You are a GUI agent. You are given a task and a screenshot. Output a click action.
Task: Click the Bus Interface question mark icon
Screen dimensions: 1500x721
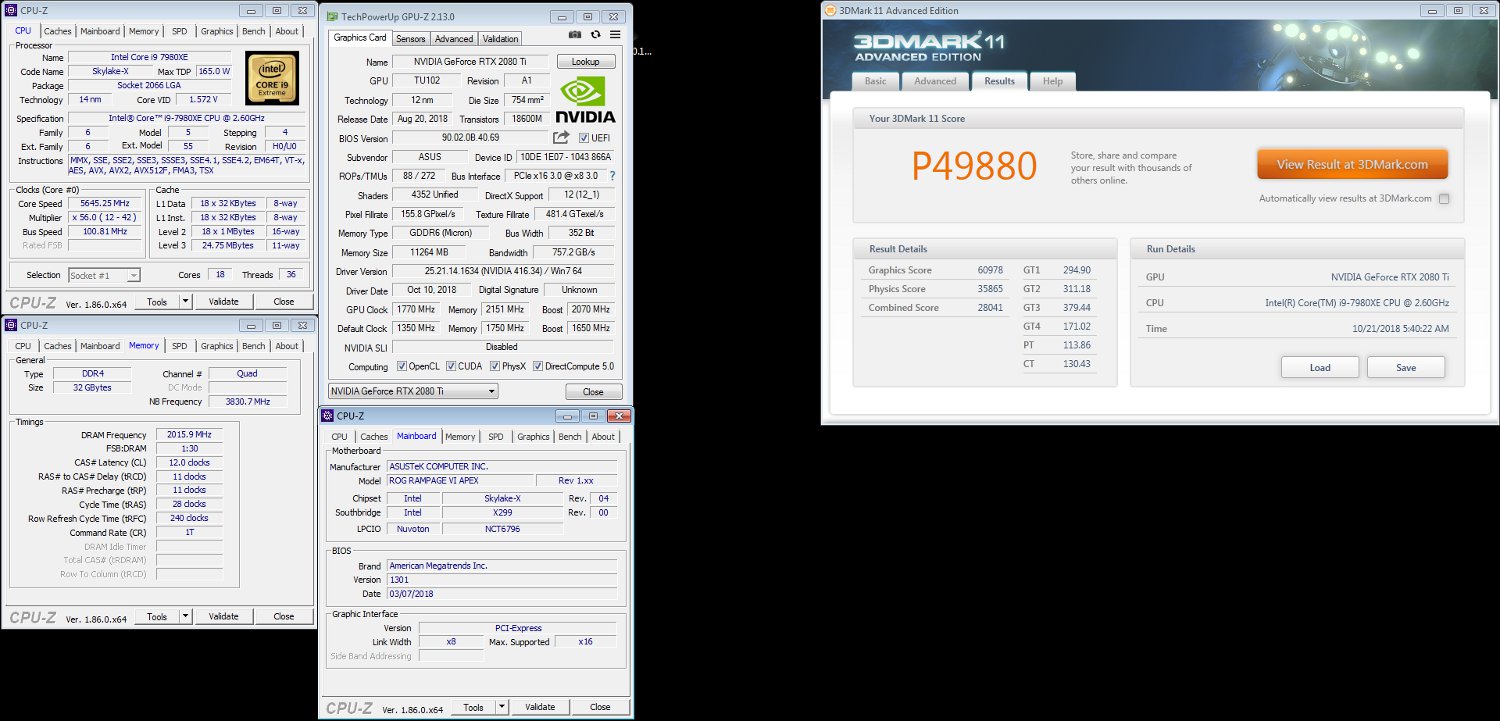pyautogui.click(x=612, y=176)
